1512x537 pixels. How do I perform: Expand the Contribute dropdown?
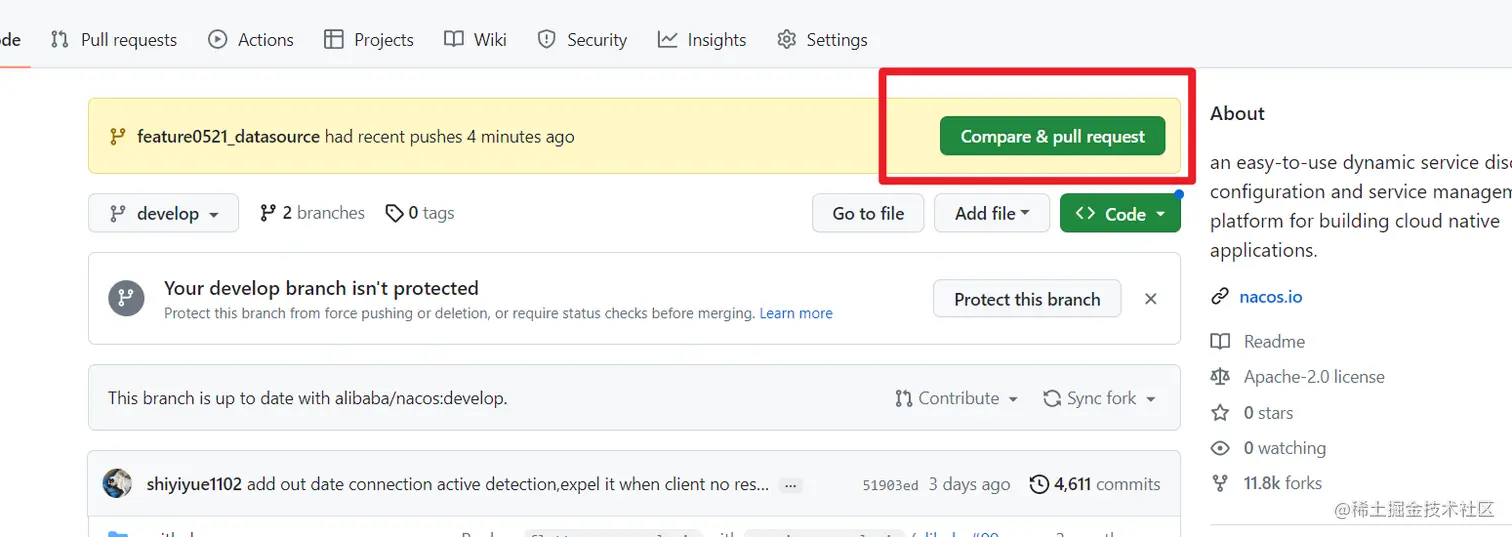pos(957,398)
